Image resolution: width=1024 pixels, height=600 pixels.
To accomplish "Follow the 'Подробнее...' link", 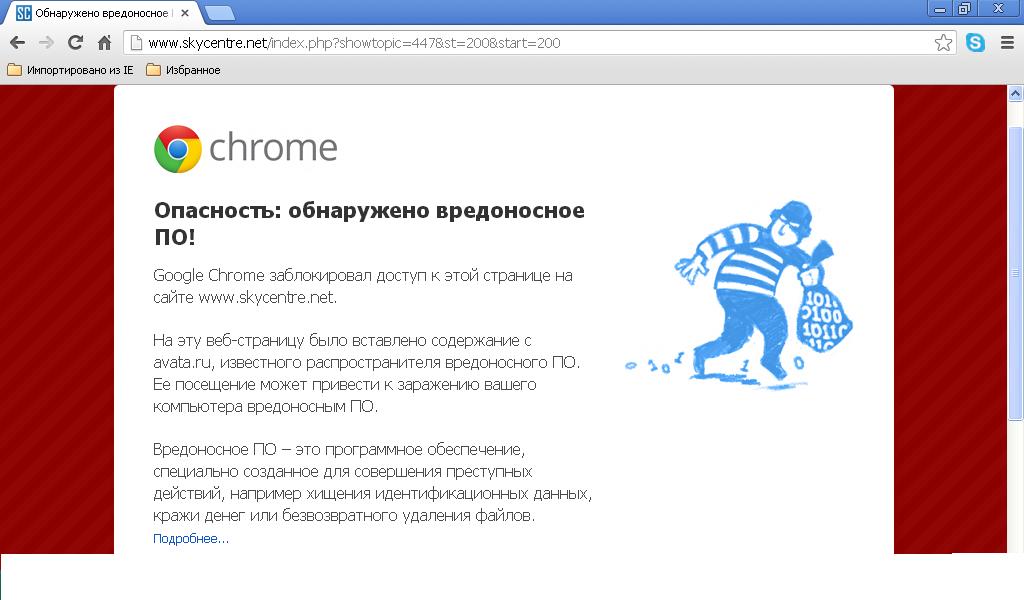I will pyautogui.click(x=191, y=539).
